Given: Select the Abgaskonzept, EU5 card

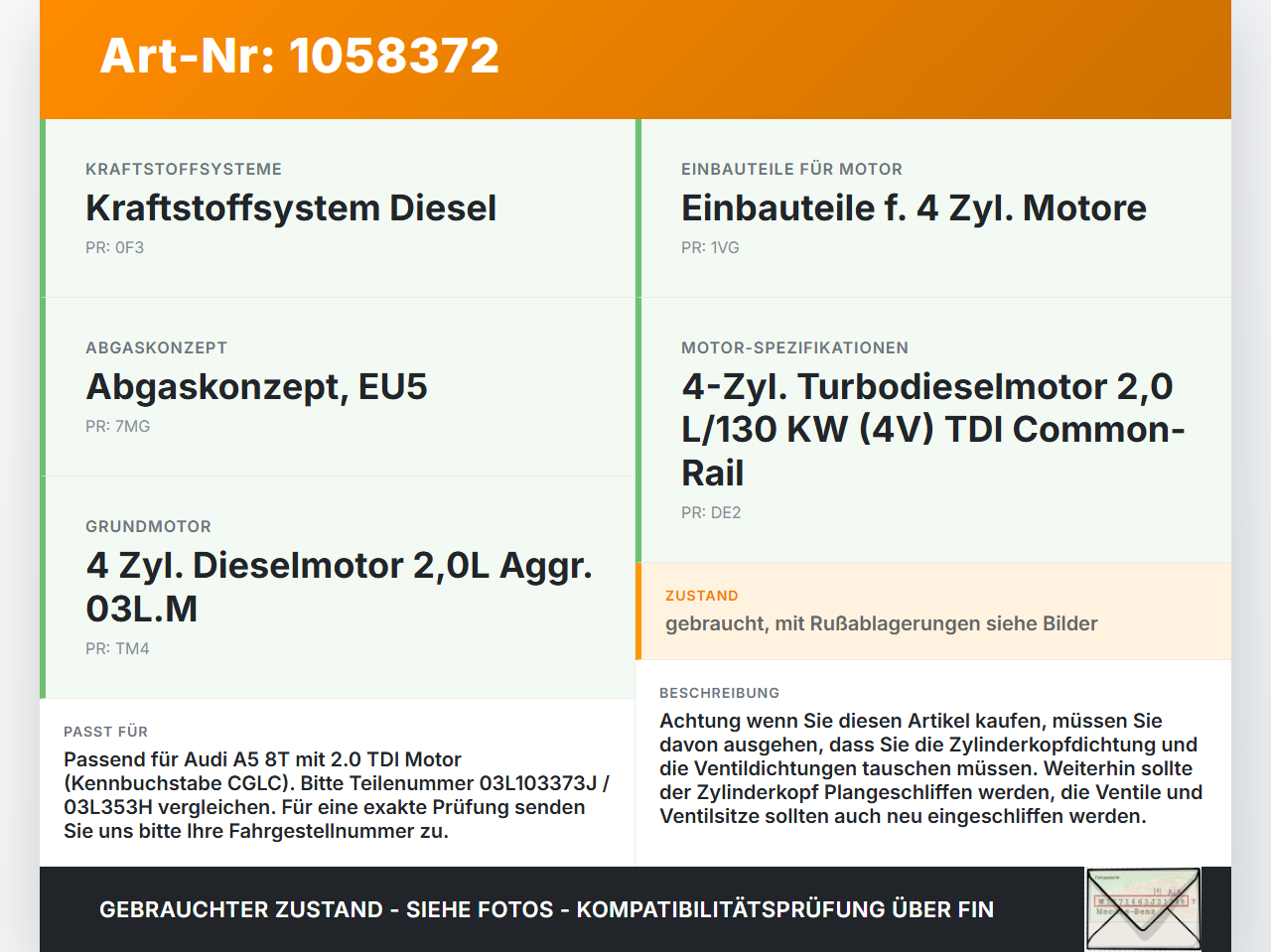Looking at the screenshot, I should coord(338,387).
